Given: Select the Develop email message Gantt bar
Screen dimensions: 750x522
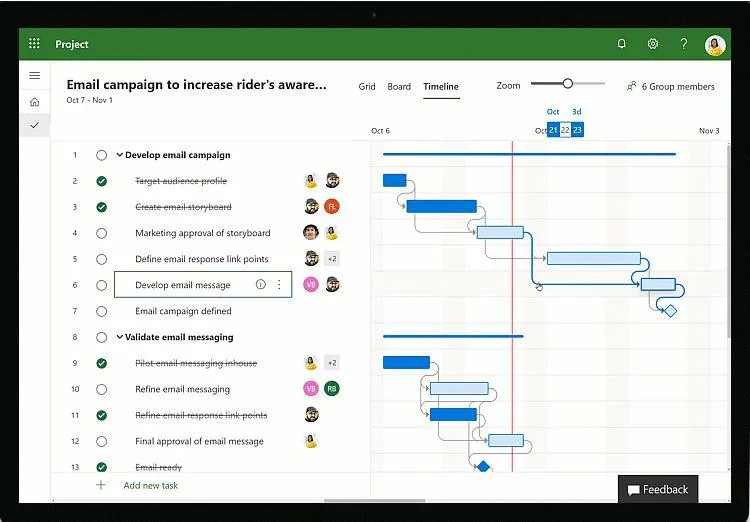Looking at the screenshot, I should tap(658, 284).
